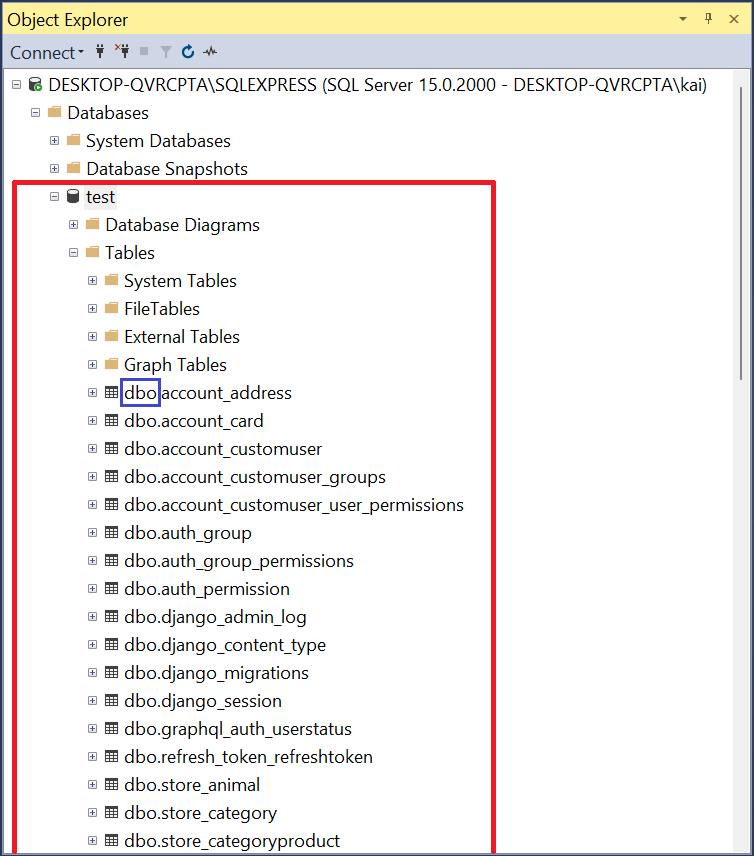Expand dbo.auth_permission table node

[x=93, y=588]
